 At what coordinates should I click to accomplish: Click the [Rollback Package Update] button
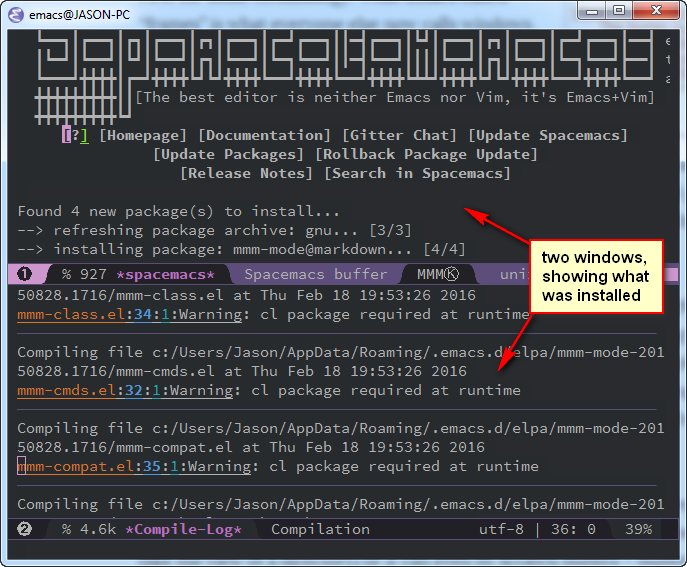426,154
